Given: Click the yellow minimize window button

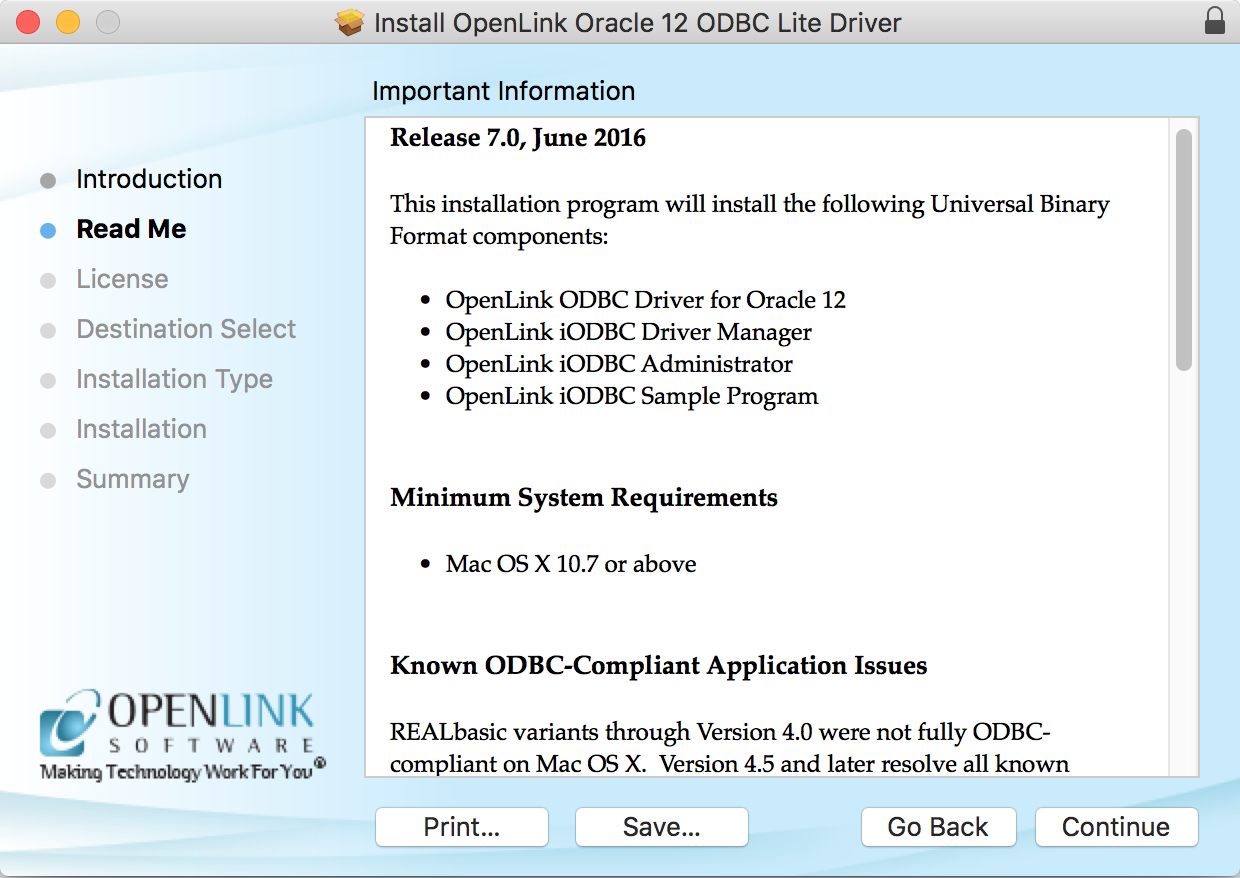Looking at the screenshot, I should tap(67, 22).
